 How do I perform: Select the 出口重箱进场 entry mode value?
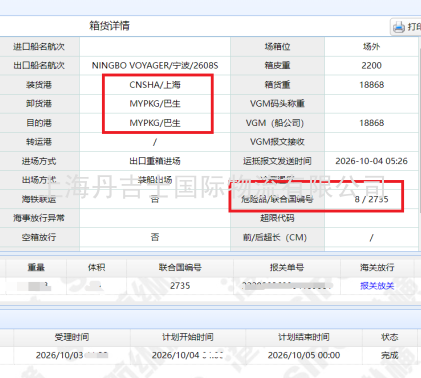[x=155, y=161]
